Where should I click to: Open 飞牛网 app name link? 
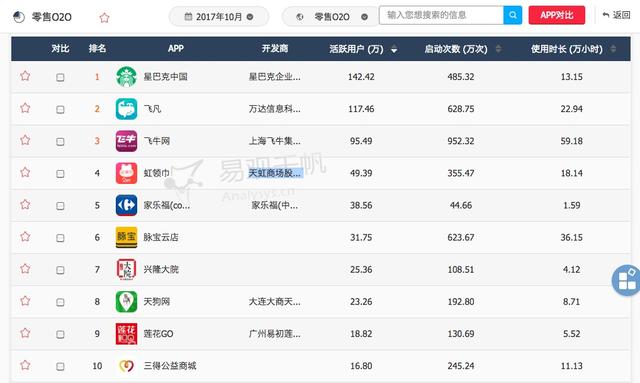(x=157, y=141)
